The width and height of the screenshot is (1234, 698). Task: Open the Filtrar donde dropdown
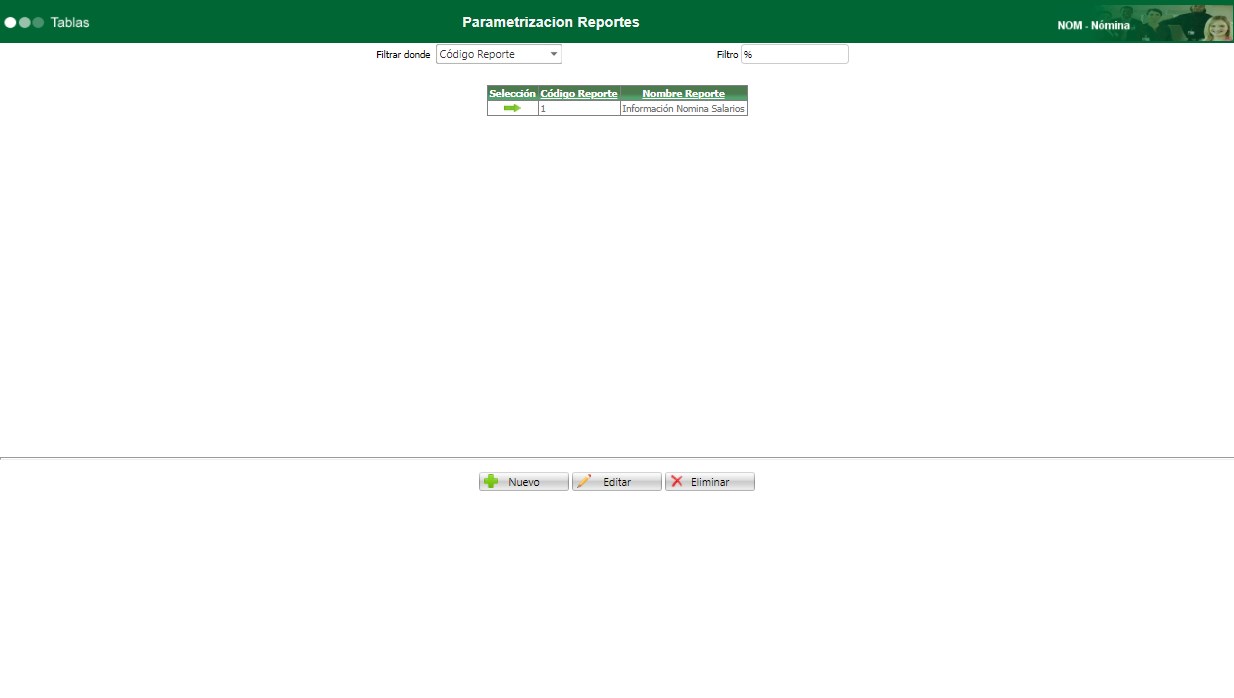pos(499,54)
